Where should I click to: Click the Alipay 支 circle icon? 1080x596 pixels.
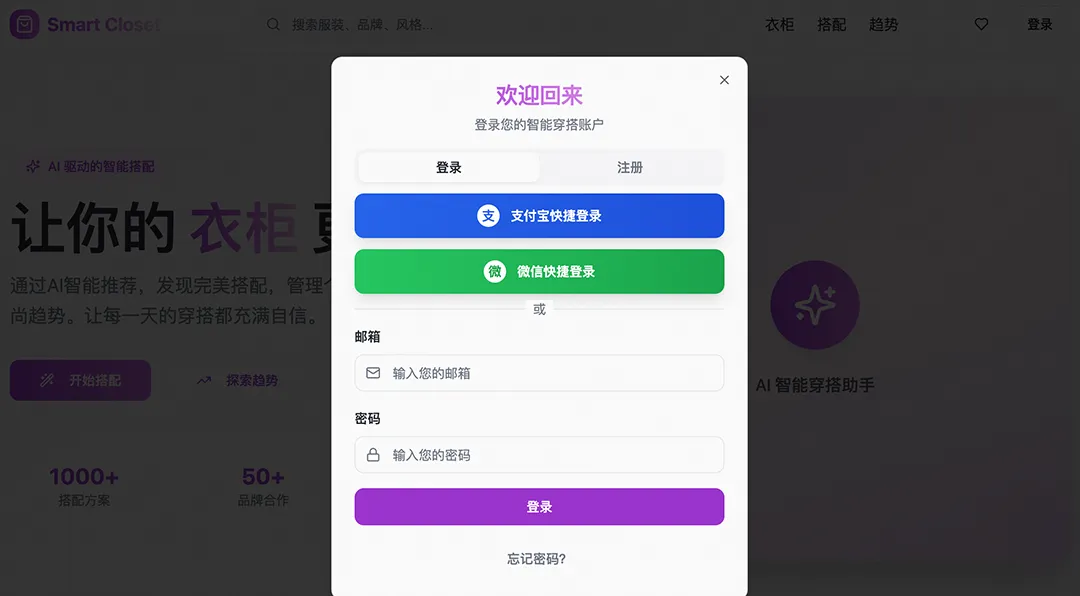488,216
